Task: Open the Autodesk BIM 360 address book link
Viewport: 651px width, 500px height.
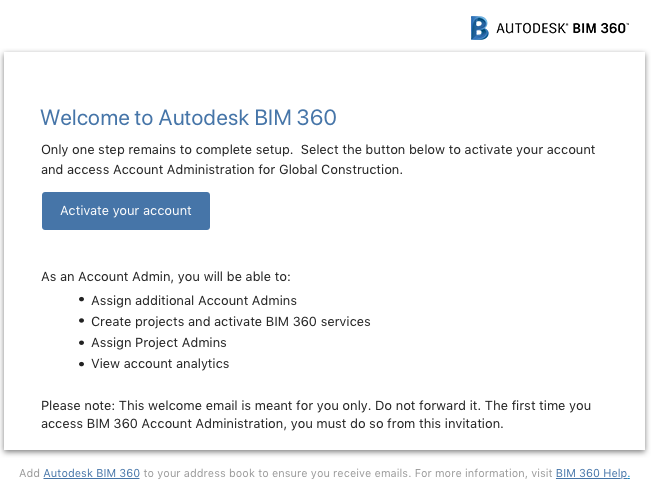Action: [91, 473]
